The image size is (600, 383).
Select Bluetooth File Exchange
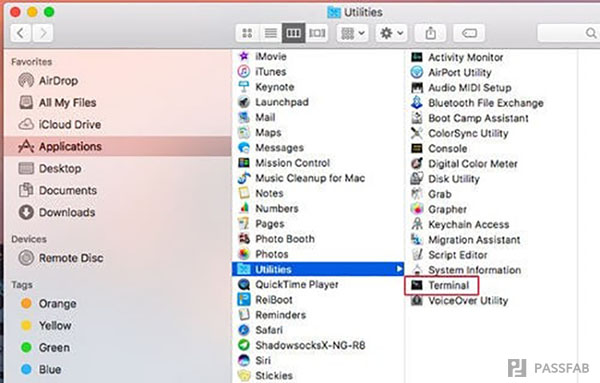[477, 103]
